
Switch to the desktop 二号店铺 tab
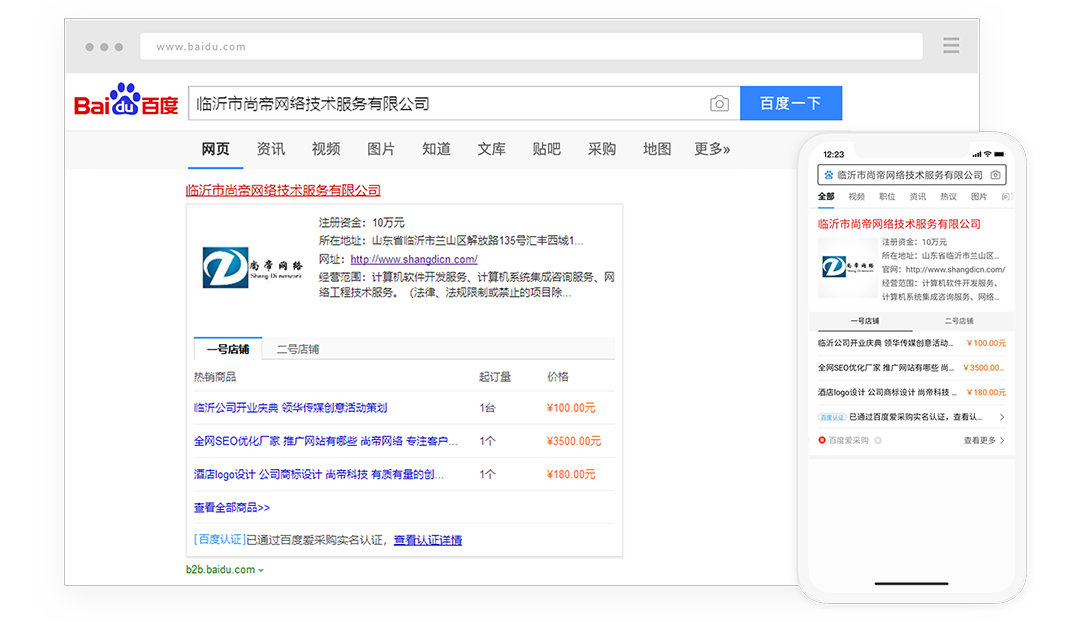(298, 349)
